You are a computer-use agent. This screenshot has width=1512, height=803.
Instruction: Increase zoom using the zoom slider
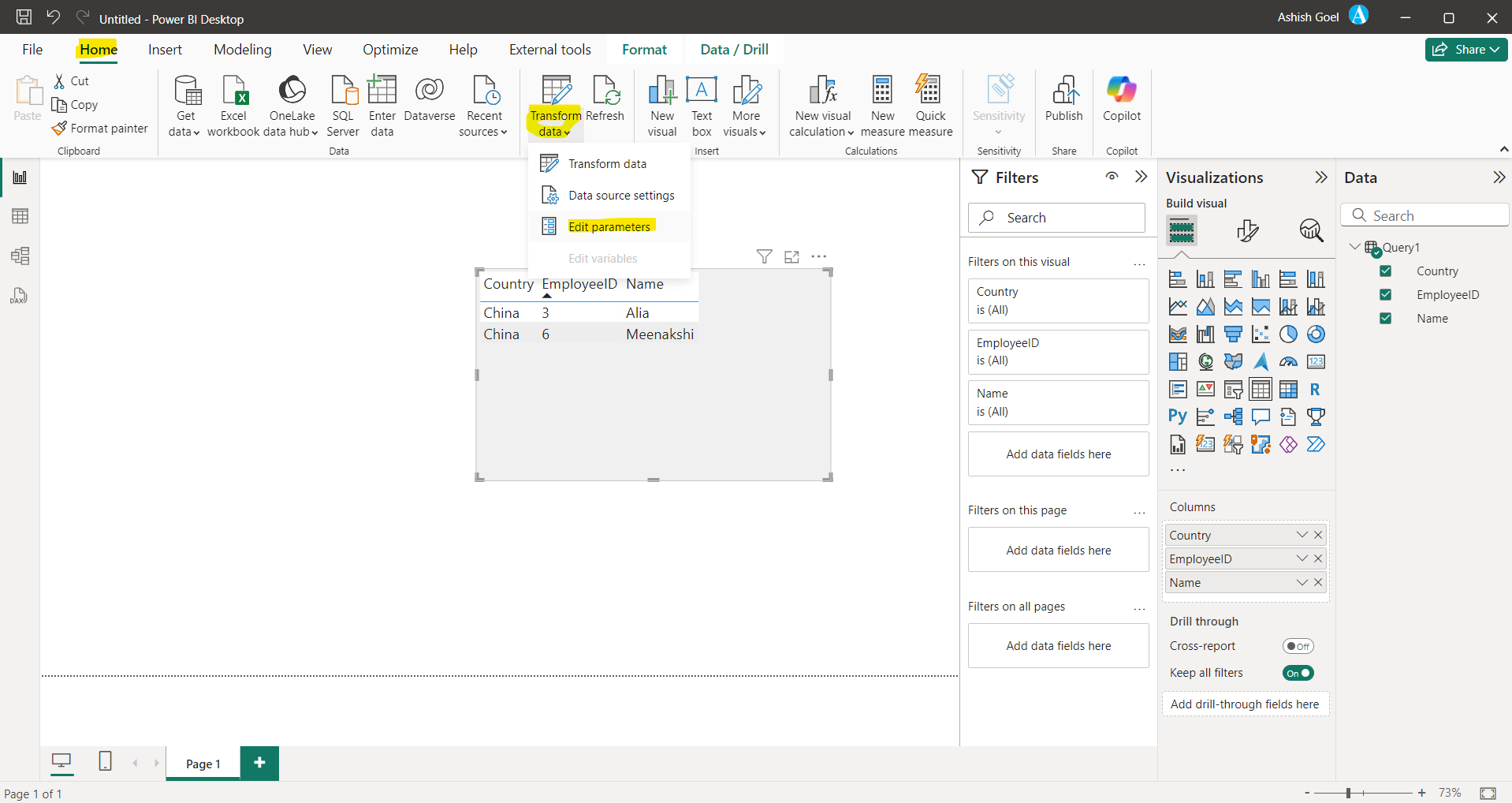[x=1422, y=793]
